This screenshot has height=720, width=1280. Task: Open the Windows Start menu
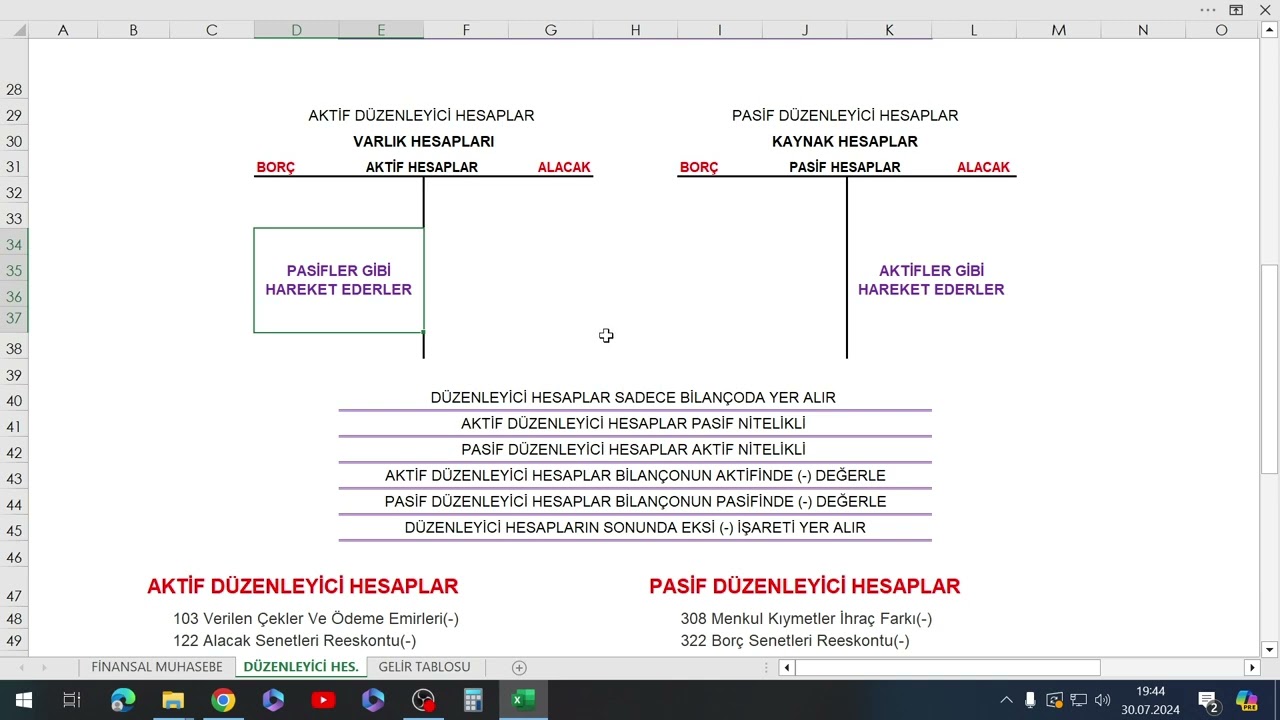click(x=23, y=700)
